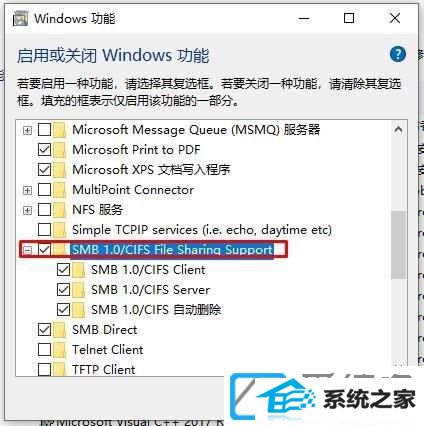
Task: Click the folder icon next to Telnet Client
Action: click(x=60, y=350)
